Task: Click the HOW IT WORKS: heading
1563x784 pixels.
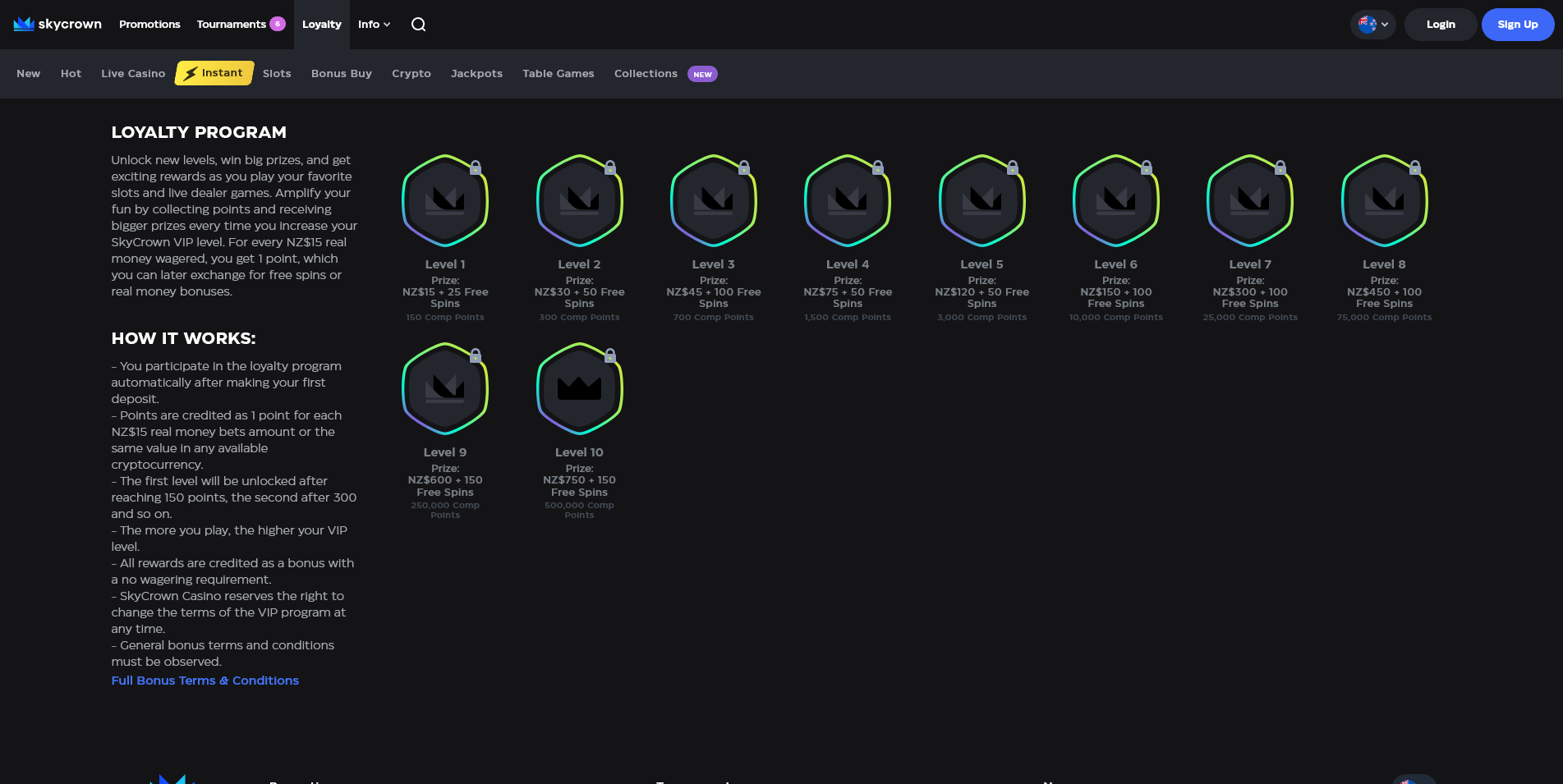Action: [184, 338]
